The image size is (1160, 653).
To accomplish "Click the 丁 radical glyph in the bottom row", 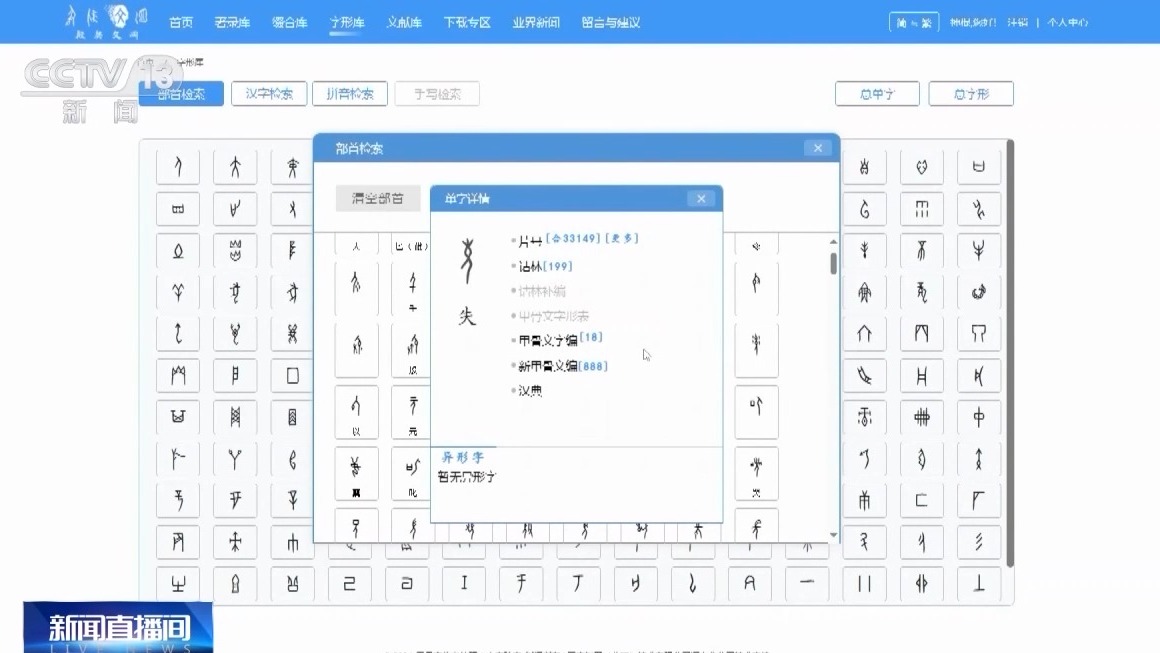I will 578,583.
